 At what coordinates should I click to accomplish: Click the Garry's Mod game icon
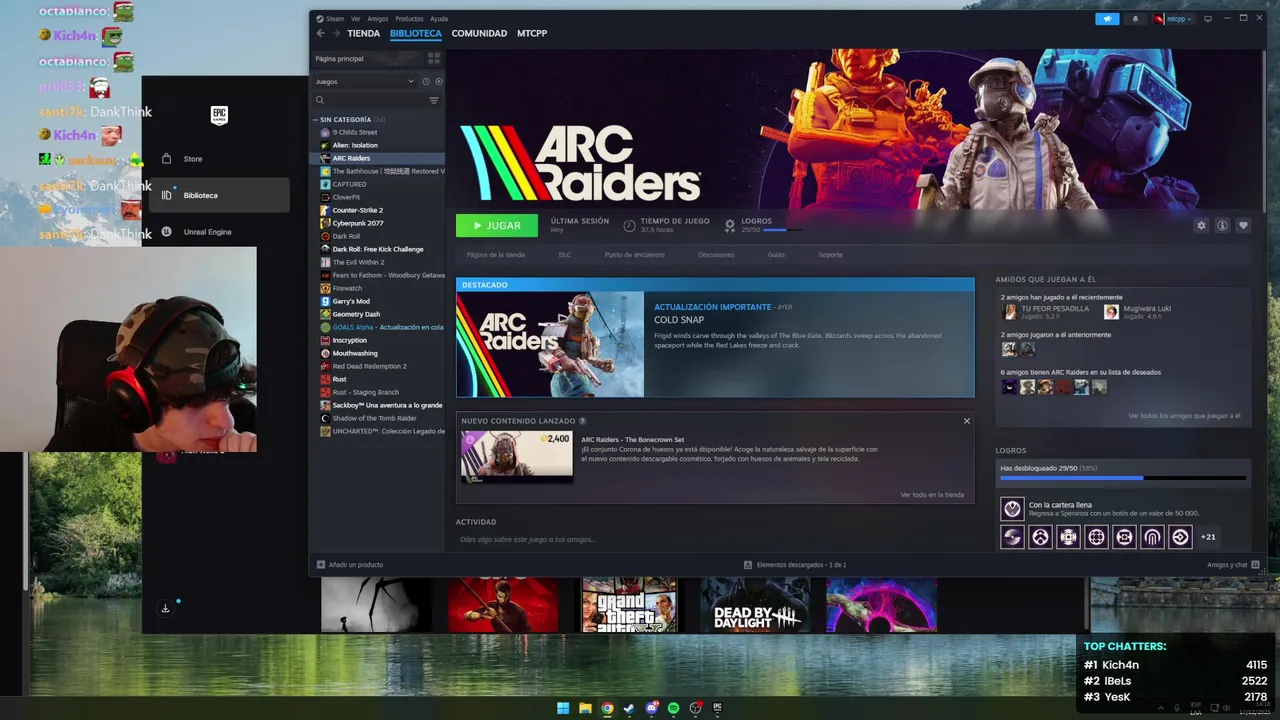coord(325,301)
